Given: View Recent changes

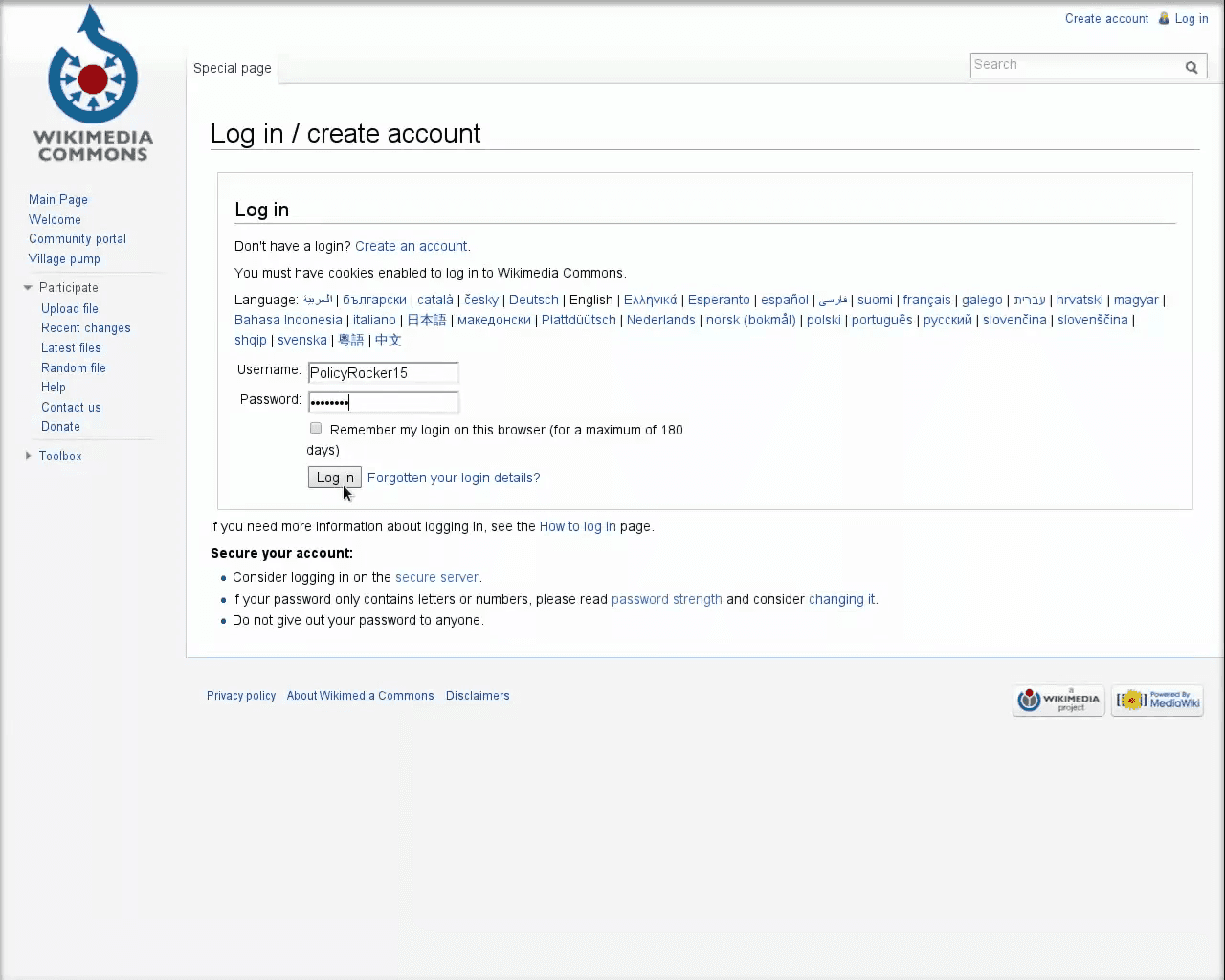Looking at the screenshot, I should tap(86, 327).
